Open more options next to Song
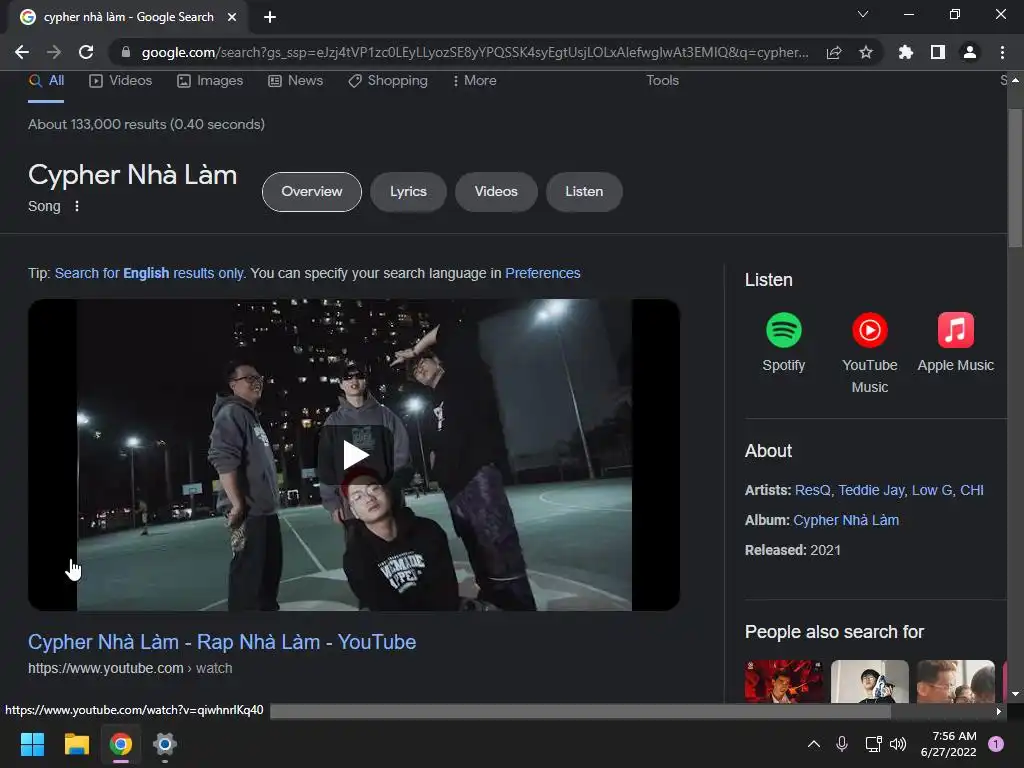 [x=76, y=206]
